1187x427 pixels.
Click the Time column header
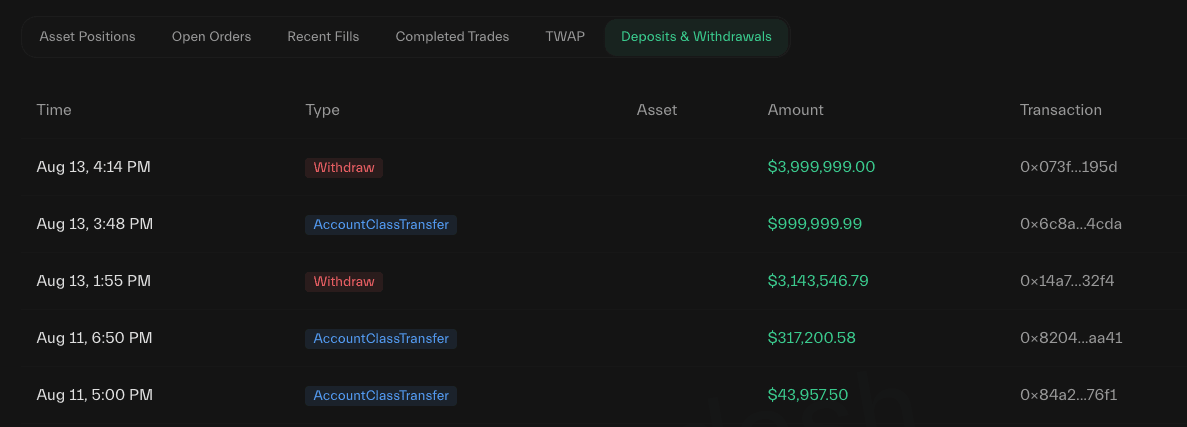pyautogui.click(x=54, y=110)
